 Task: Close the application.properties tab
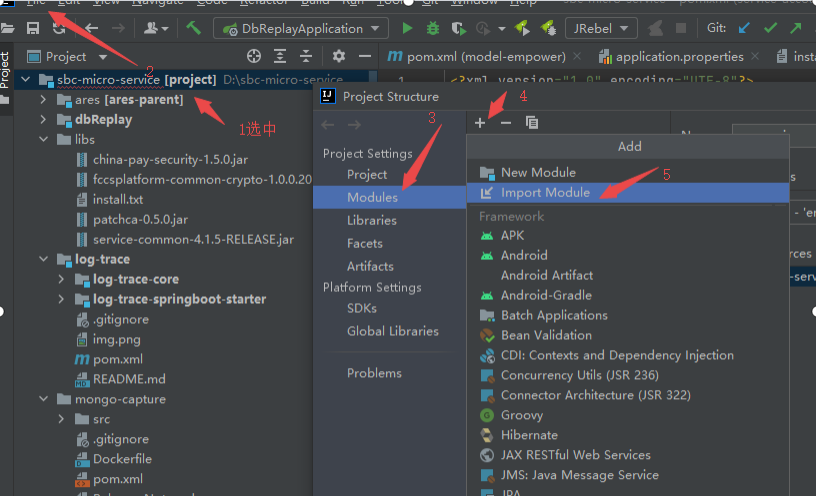click(755, 56)
